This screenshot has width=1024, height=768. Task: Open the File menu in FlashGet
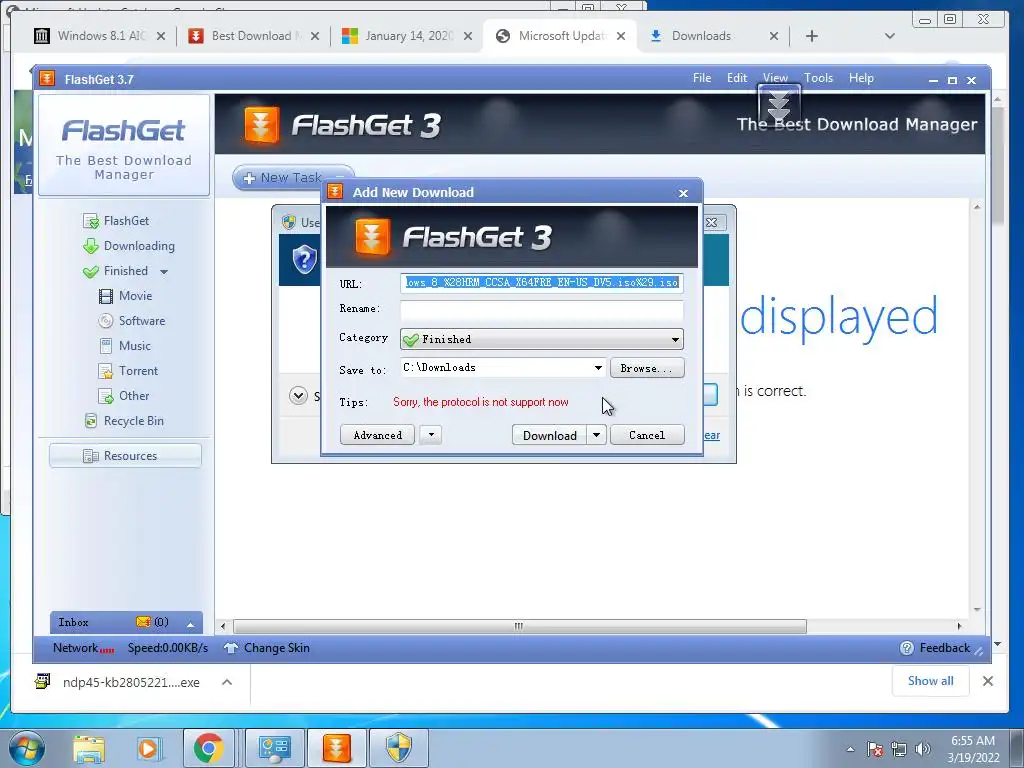click(702, 78)
